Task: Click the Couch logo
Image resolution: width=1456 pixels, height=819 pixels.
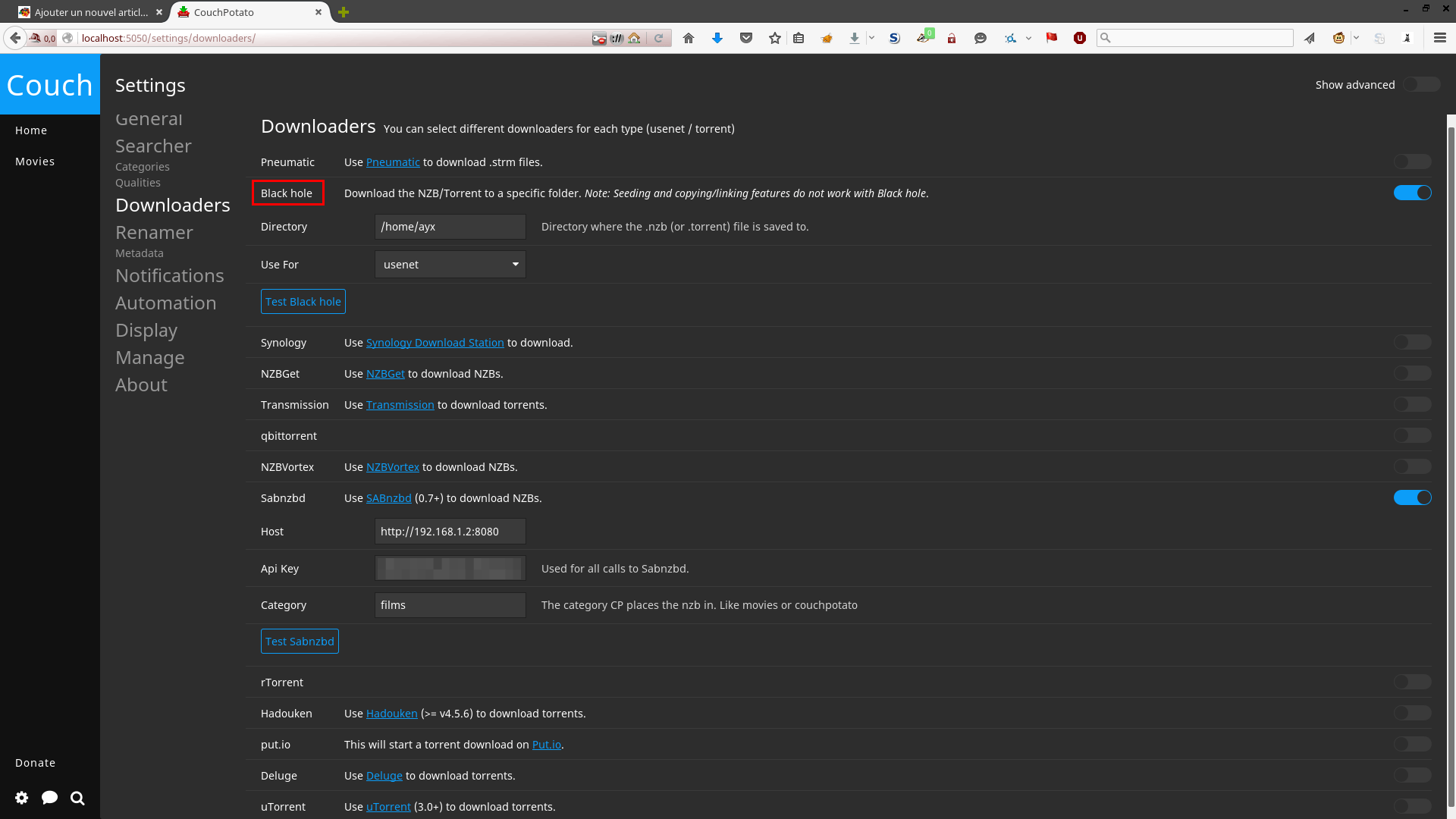Action: [x=50, y=85]
